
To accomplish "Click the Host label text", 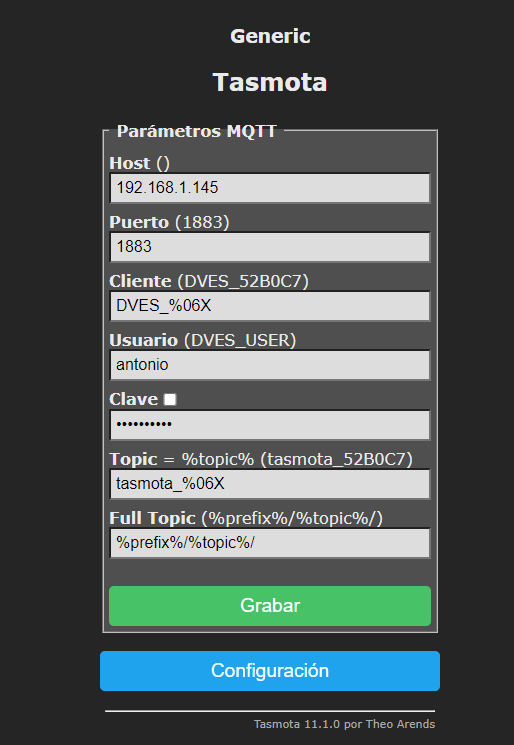I will coord(130,163).
